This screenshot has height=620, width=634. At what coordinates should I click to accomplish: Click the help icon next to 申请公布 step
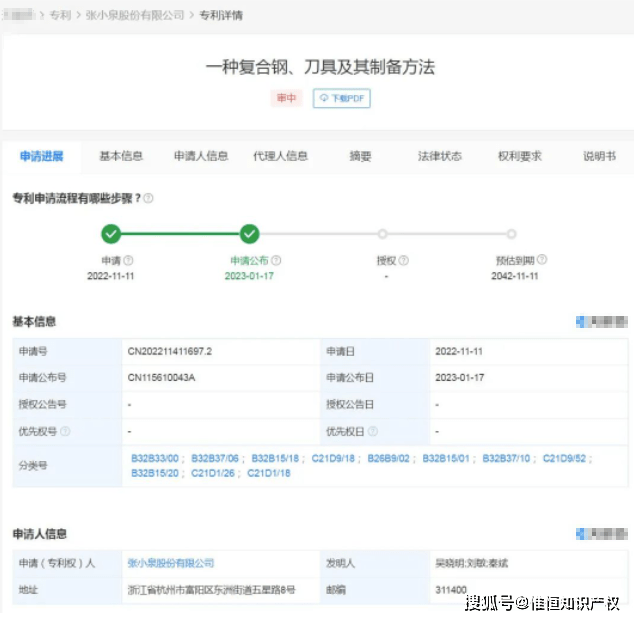276,260
